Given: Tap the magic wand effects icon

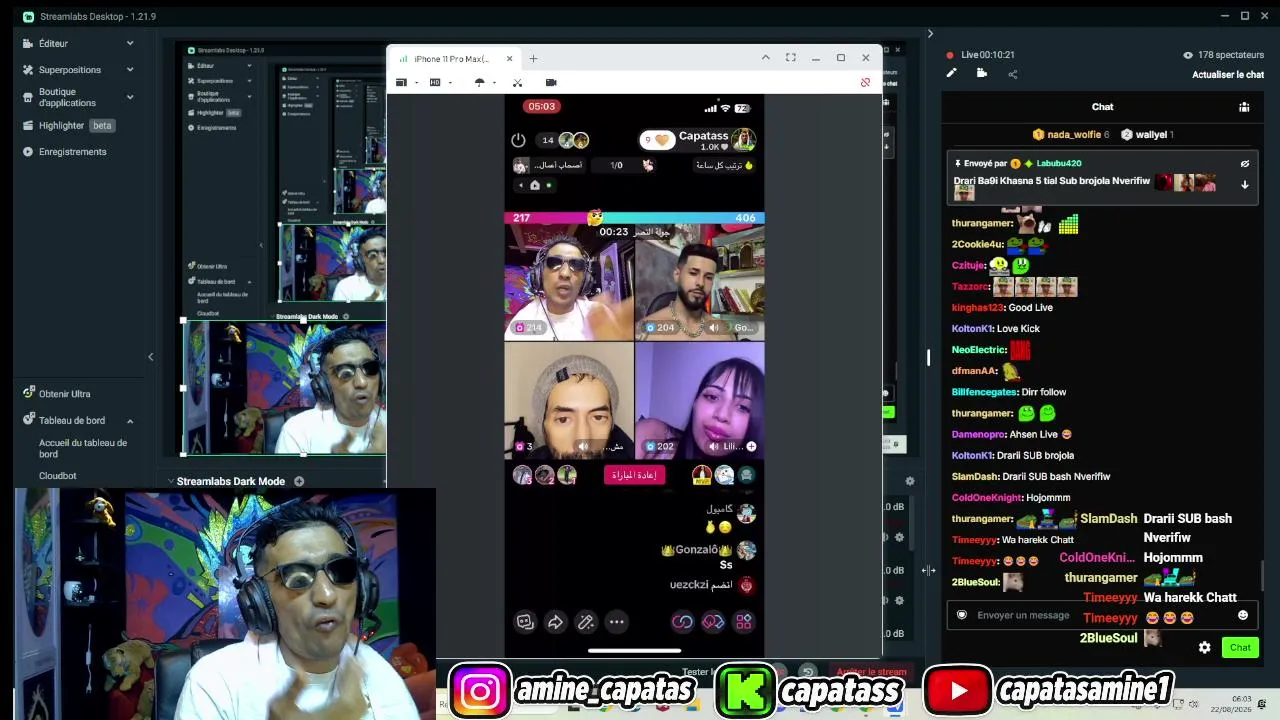Looking at the screenshot, I should click(586, 622).
